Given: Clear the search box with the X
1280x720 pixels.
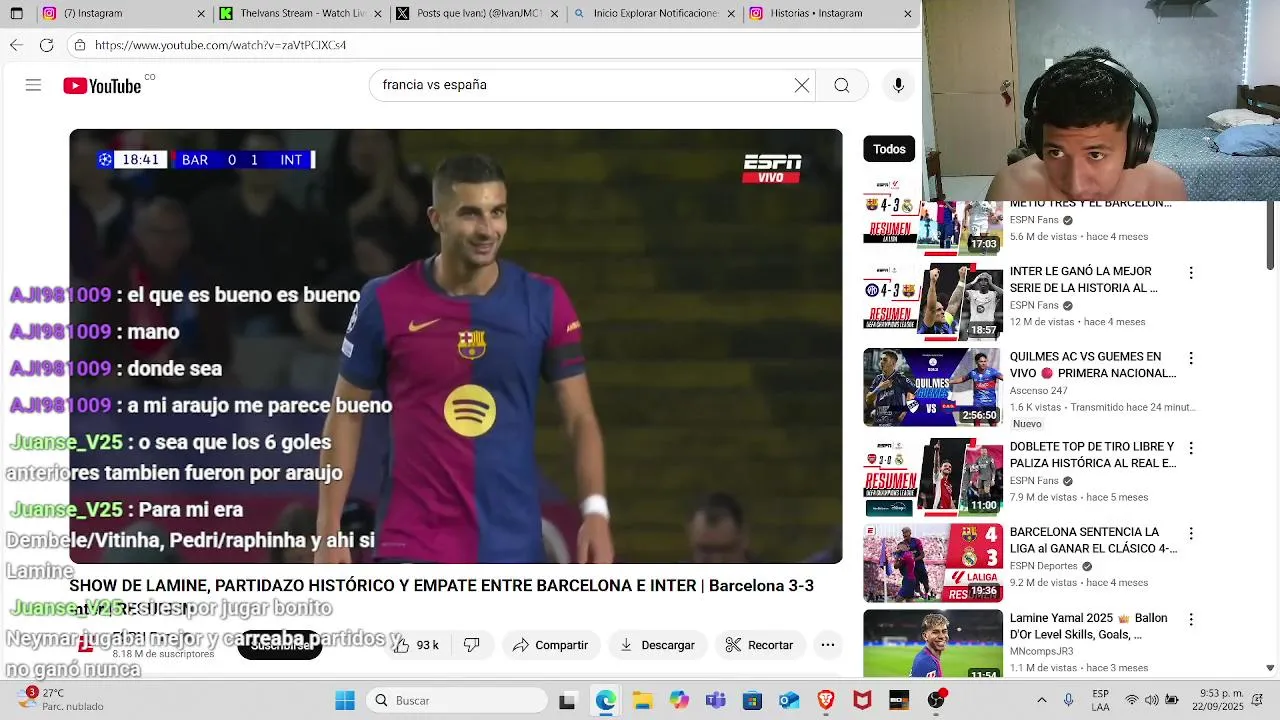Looking at the screenshot, I should tap(801, 85).
